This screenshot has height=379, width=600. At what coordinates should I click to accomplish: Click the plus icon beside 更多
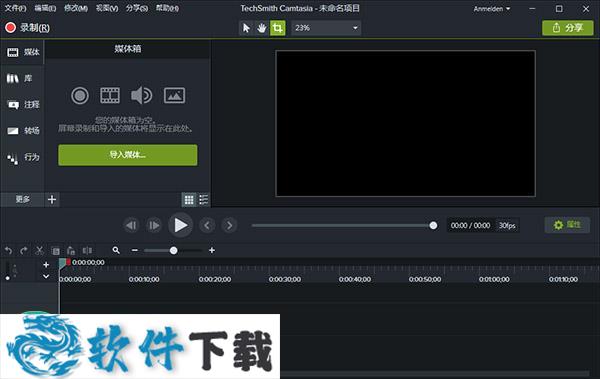click(52, 199)
